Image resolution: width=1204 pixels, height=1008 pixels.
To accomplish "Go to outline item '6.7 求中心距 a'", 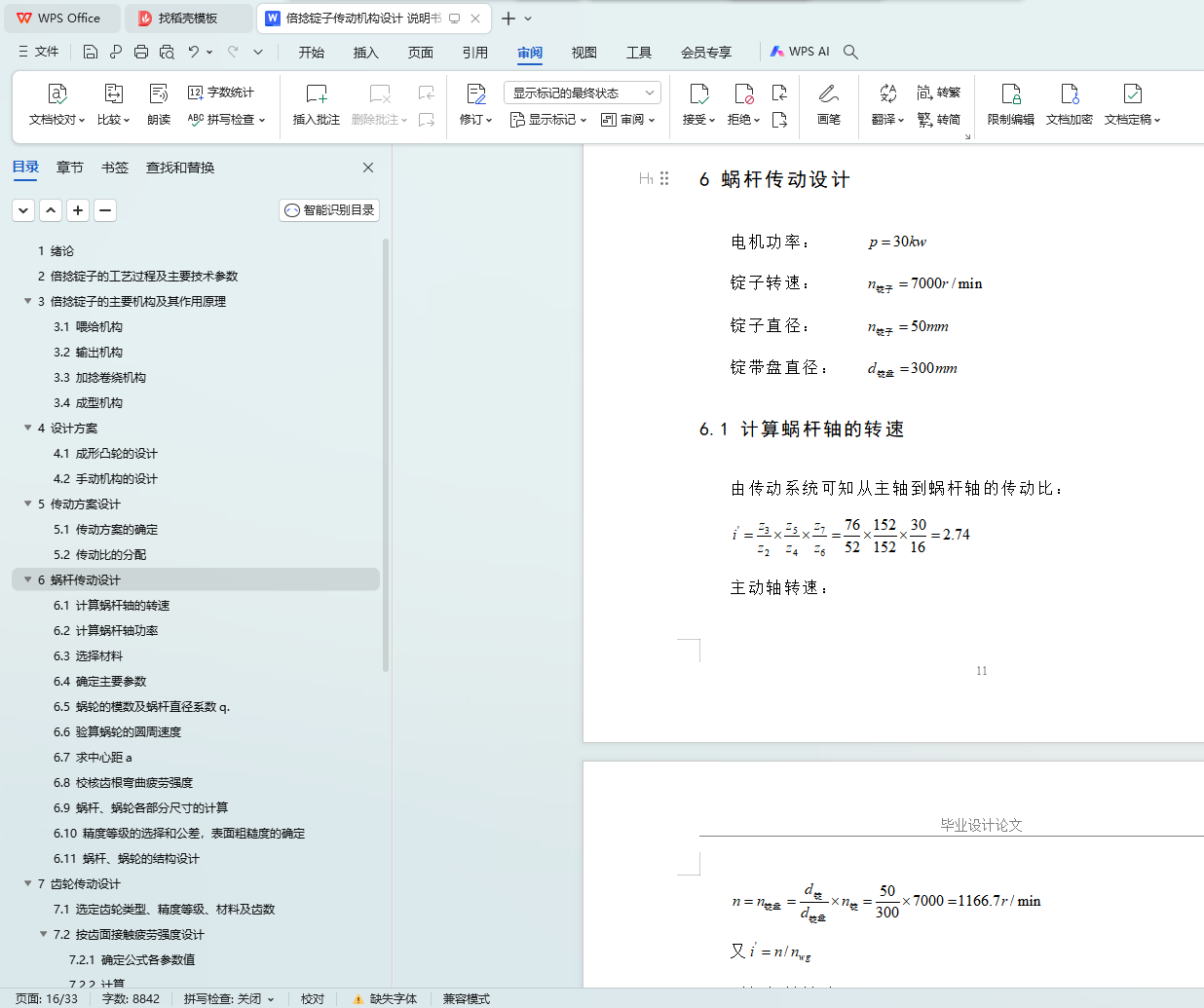I will coord(93,757).
